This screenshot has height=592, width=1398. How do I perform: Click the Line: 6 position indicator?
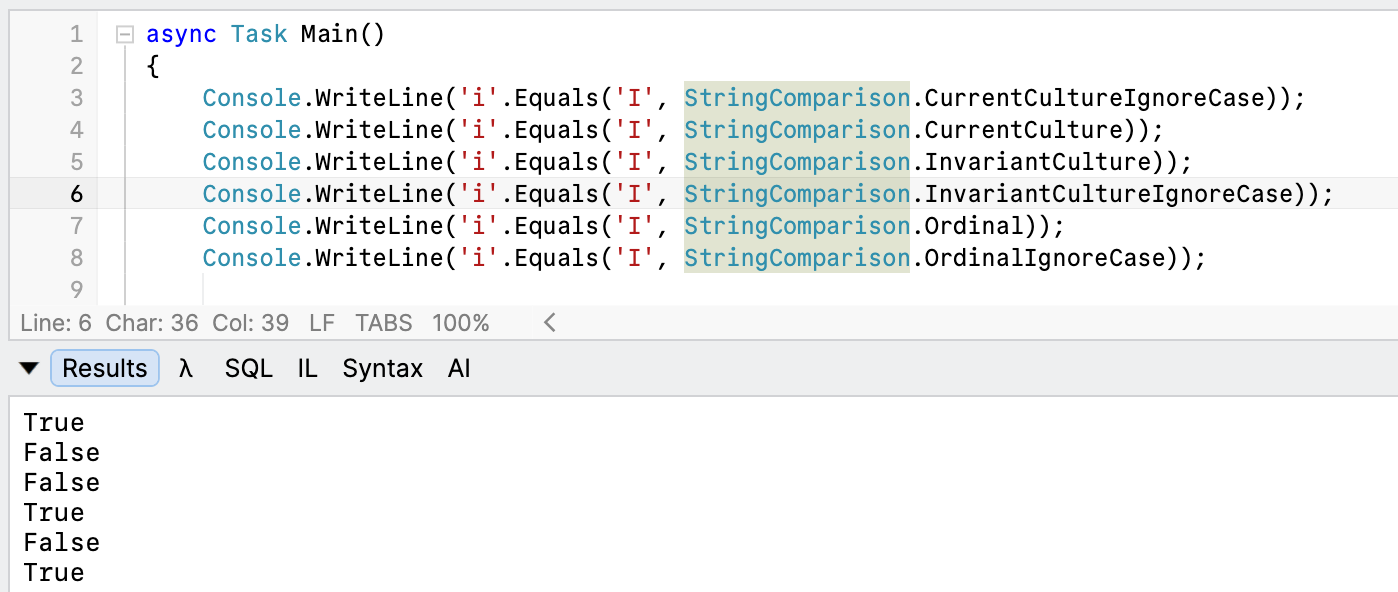click(56, 323)
